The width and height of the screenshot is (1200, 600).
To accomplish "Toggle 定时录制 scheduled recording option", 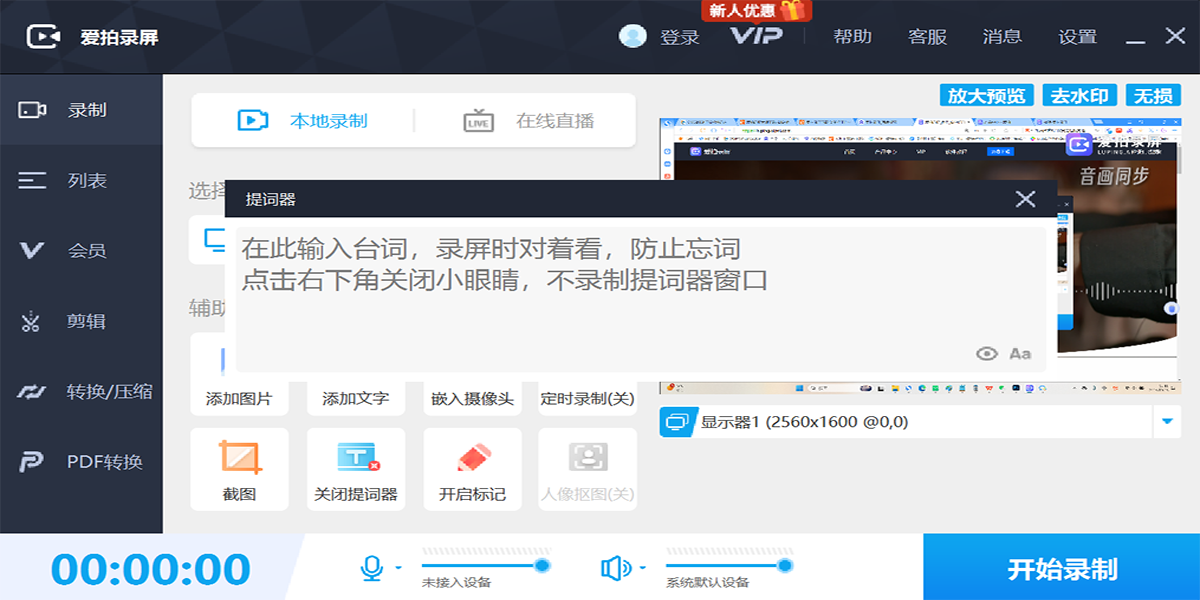I will click(x=587, y=398).
